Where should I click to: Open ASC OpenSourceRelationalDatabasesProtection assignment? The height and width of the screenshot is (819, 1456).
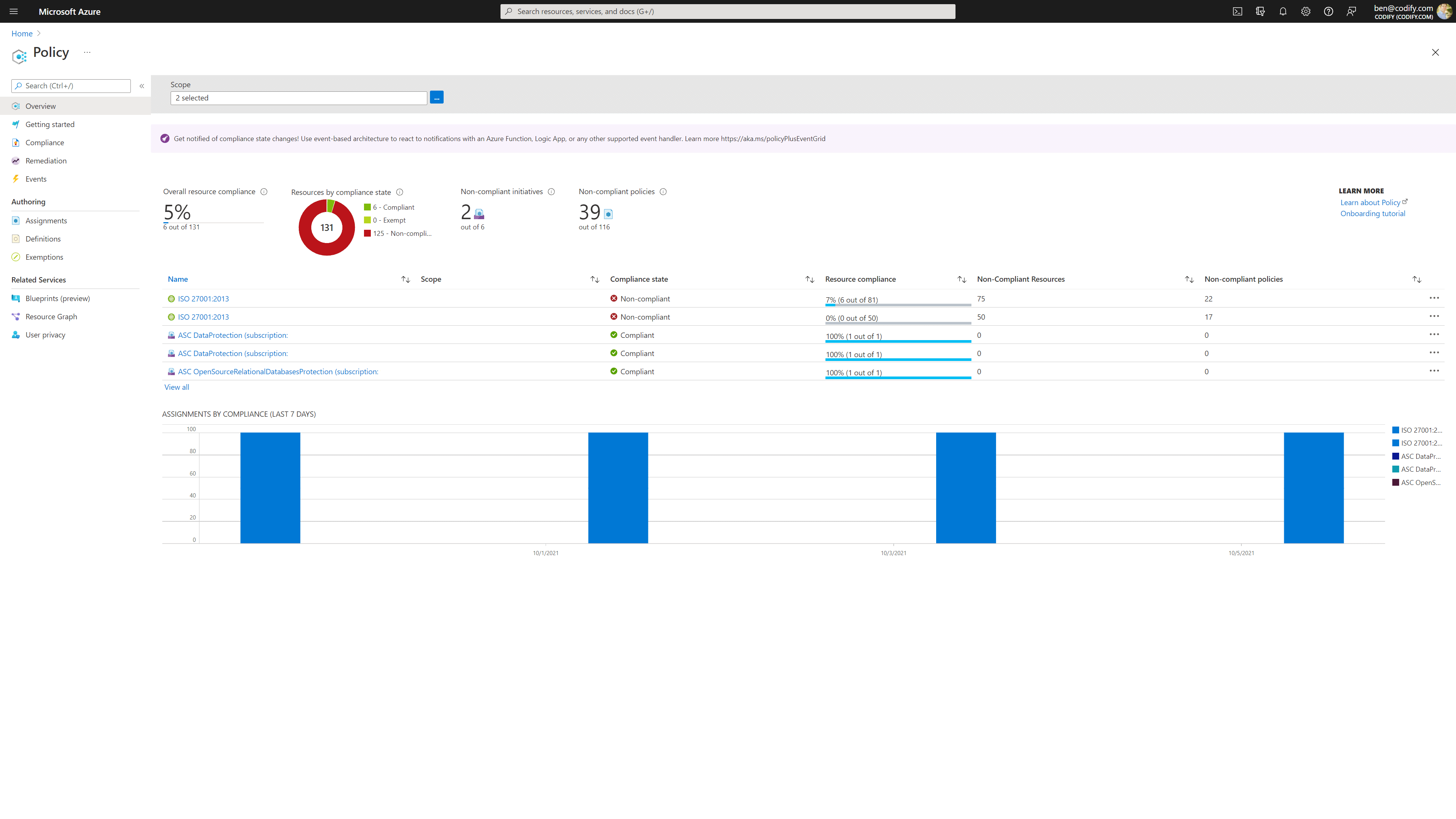click(278, 371)
